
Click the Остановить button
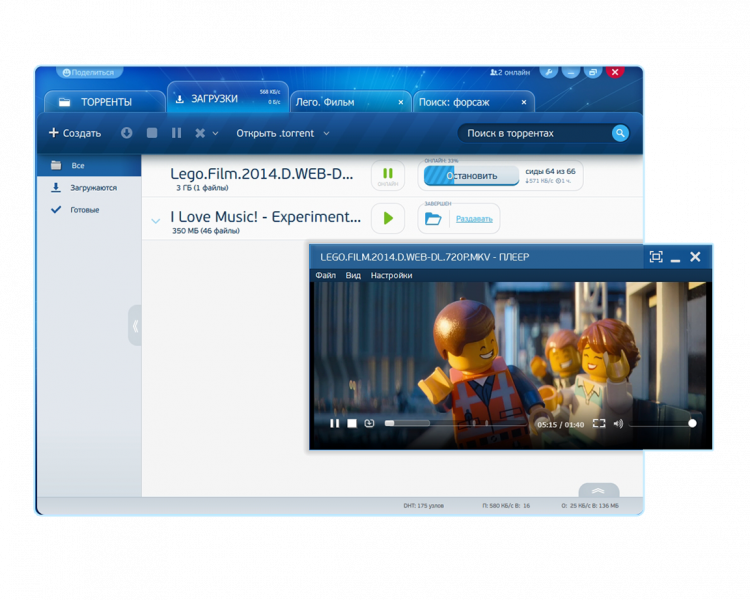point(471,176)
